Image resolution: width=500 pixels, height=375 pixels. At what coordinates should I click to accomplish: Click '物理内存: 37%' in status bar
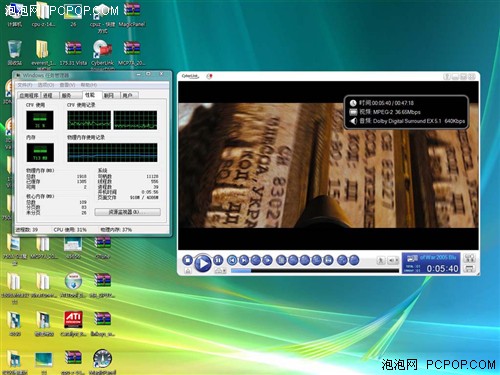tap(116, 230)
